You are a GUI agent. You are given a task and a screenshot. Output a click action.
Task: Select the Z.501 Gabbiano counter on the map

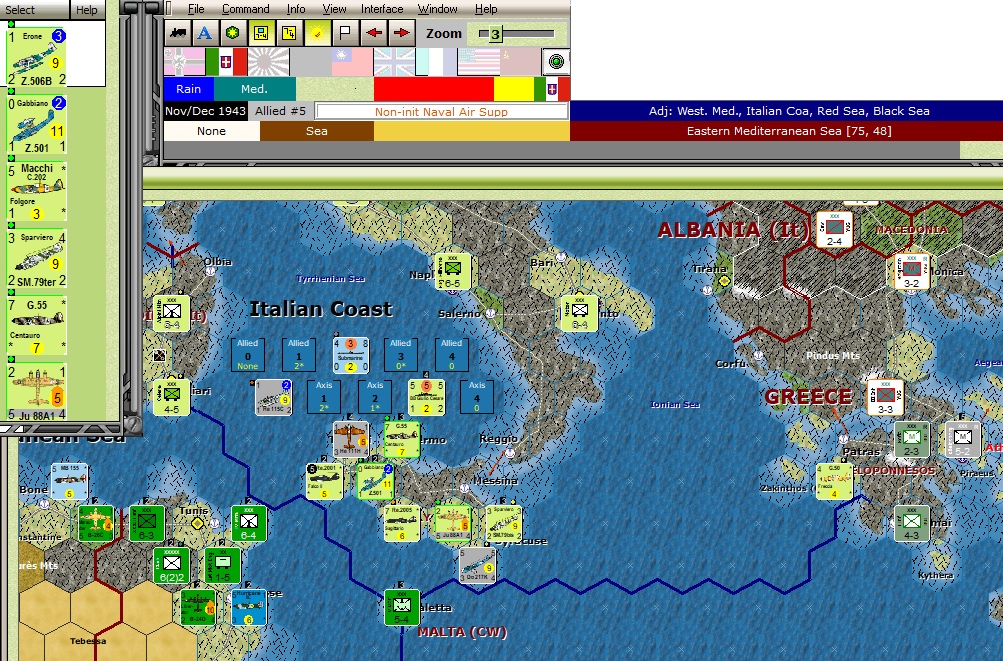coord(375,481)
